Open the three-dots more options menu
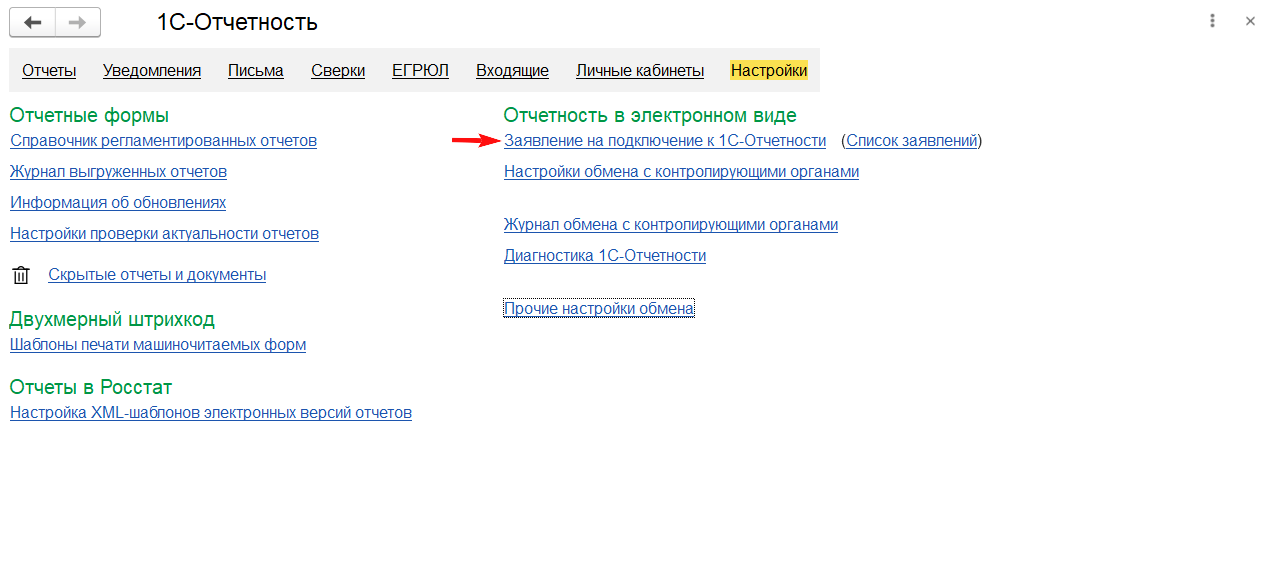Viewport: 1280px width, 578px height. 1213,21
